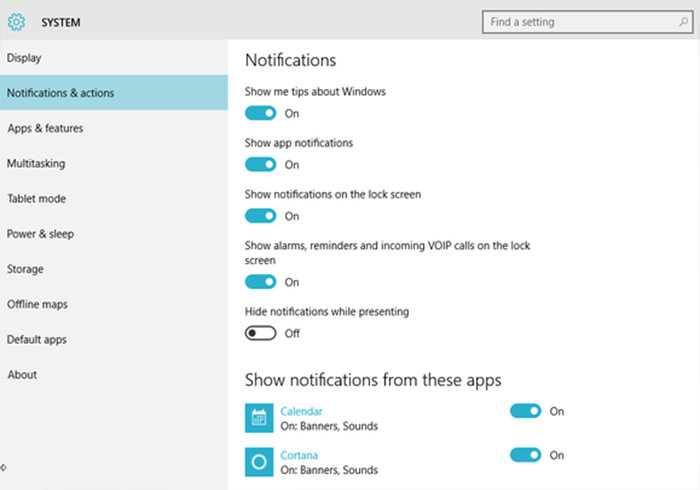Toggle Show notifications on the lock screen
Screen dimensions: 700x490
[x=261, y=215]
